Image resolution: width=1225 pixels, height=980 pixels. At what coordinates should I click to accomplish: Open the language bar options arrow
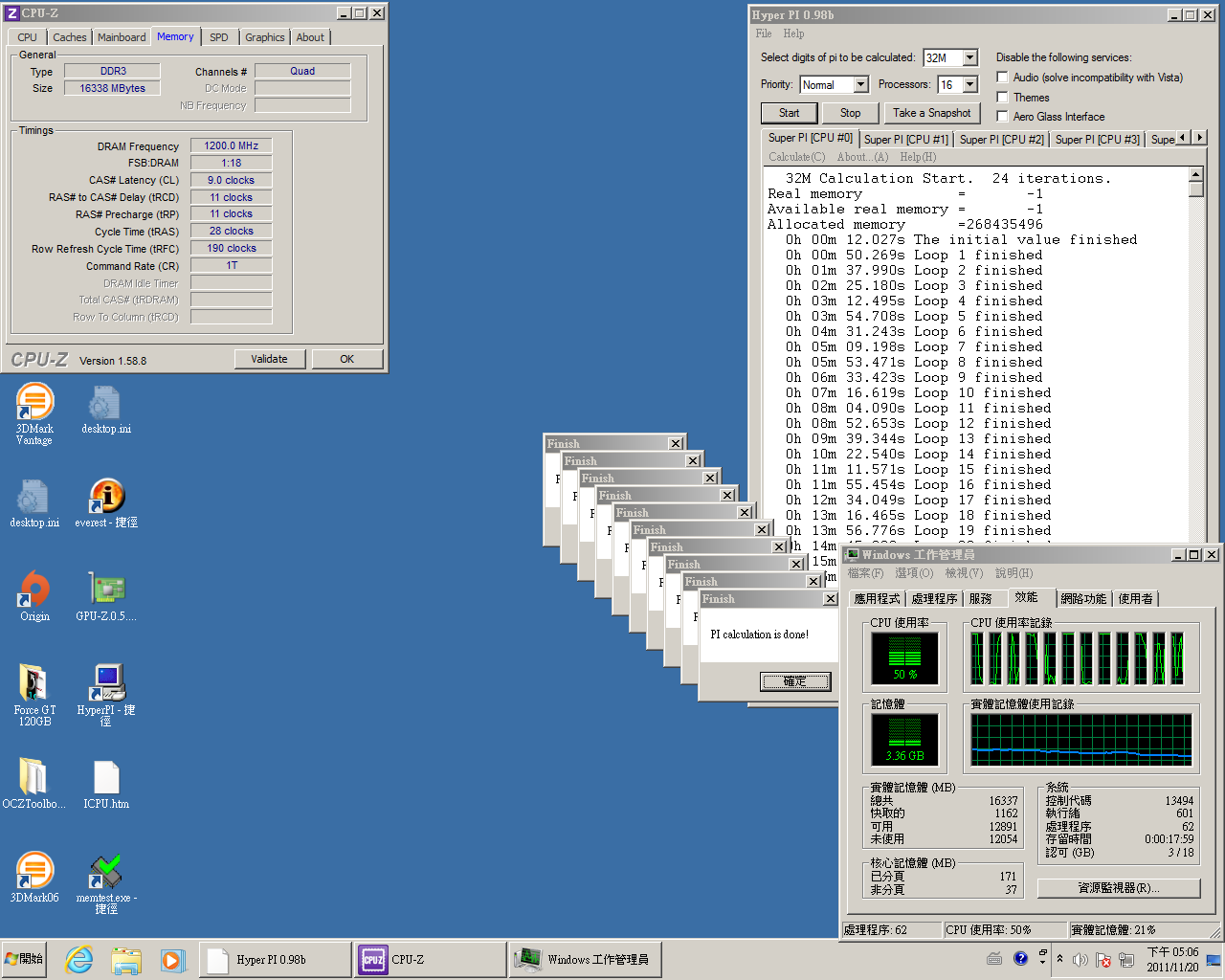point(1042,964)
